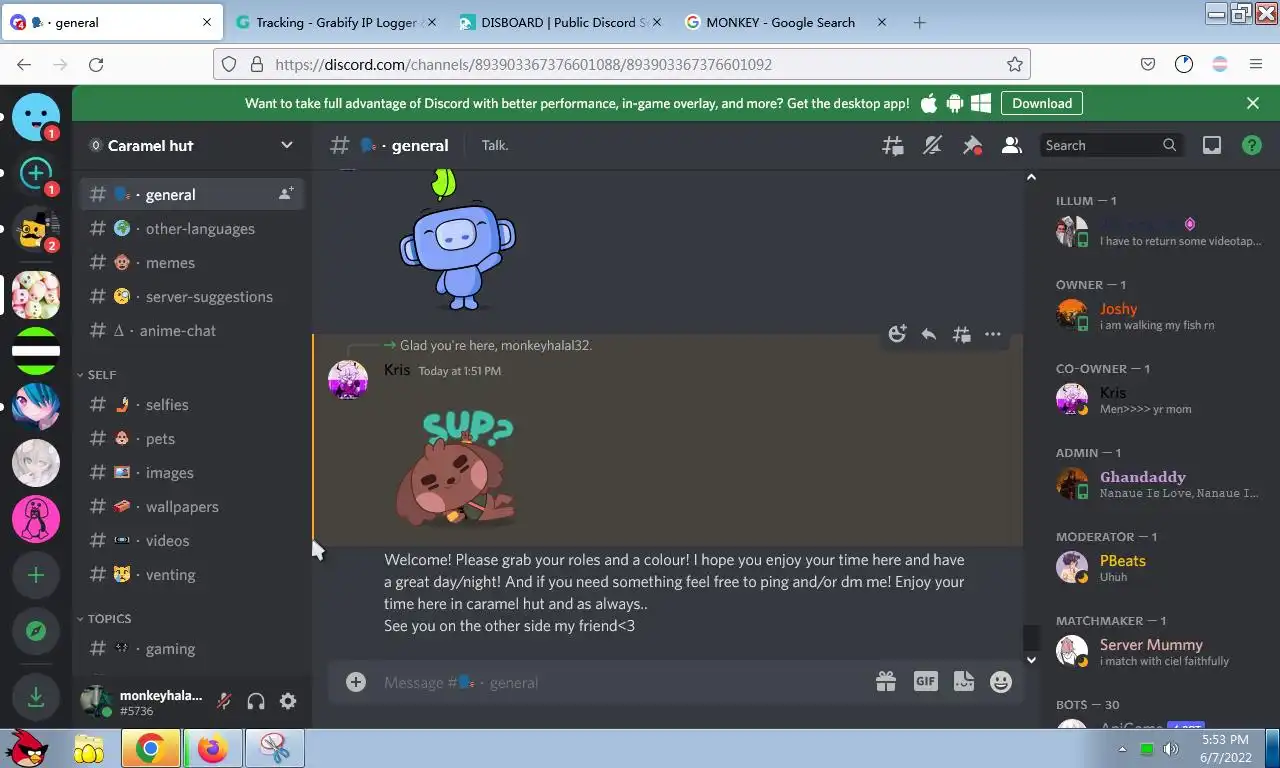Click Search field in Discord header

pyautogui.click(x=1111, y=145)
